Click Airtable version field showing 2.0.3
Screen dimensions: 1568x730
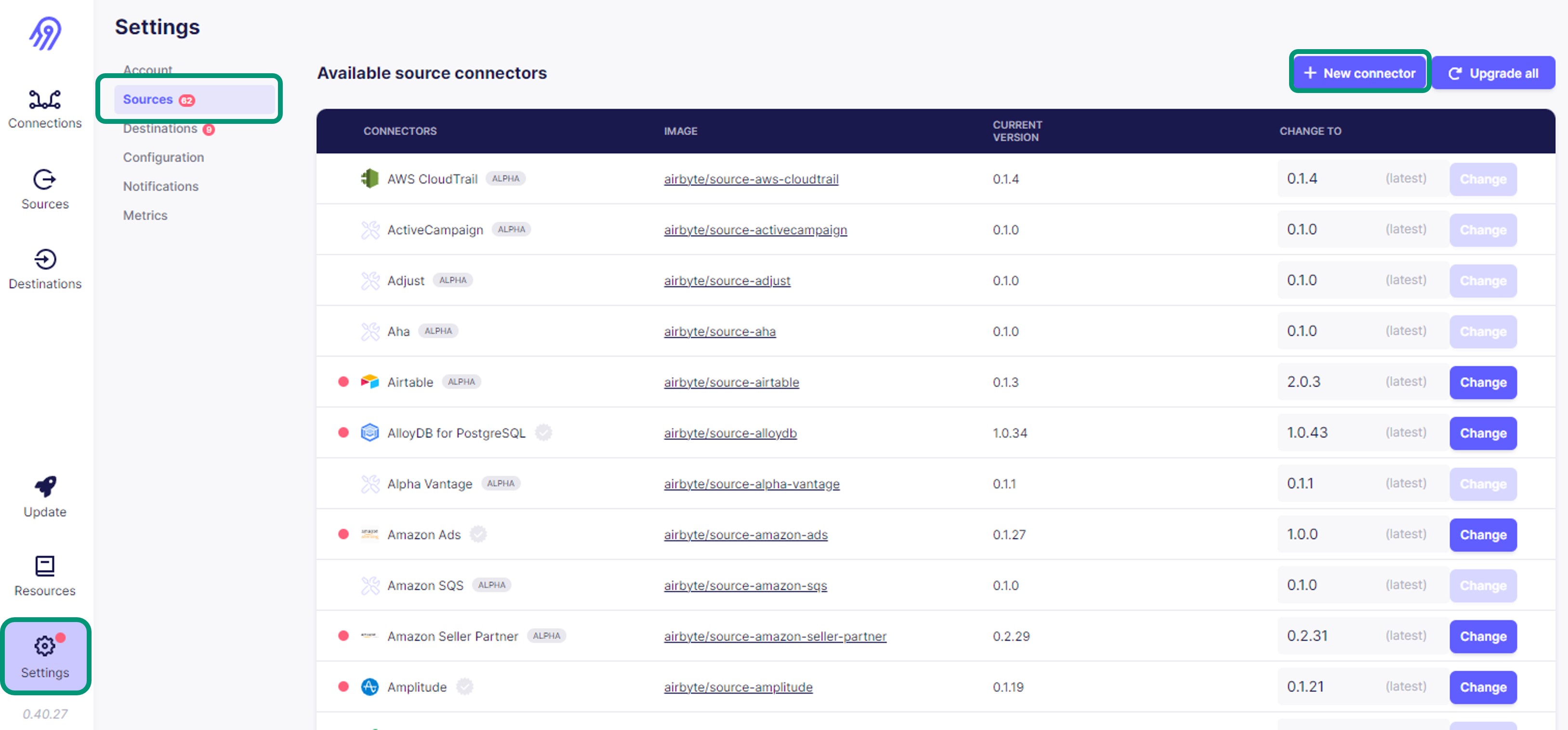[x=1362, y=382]
